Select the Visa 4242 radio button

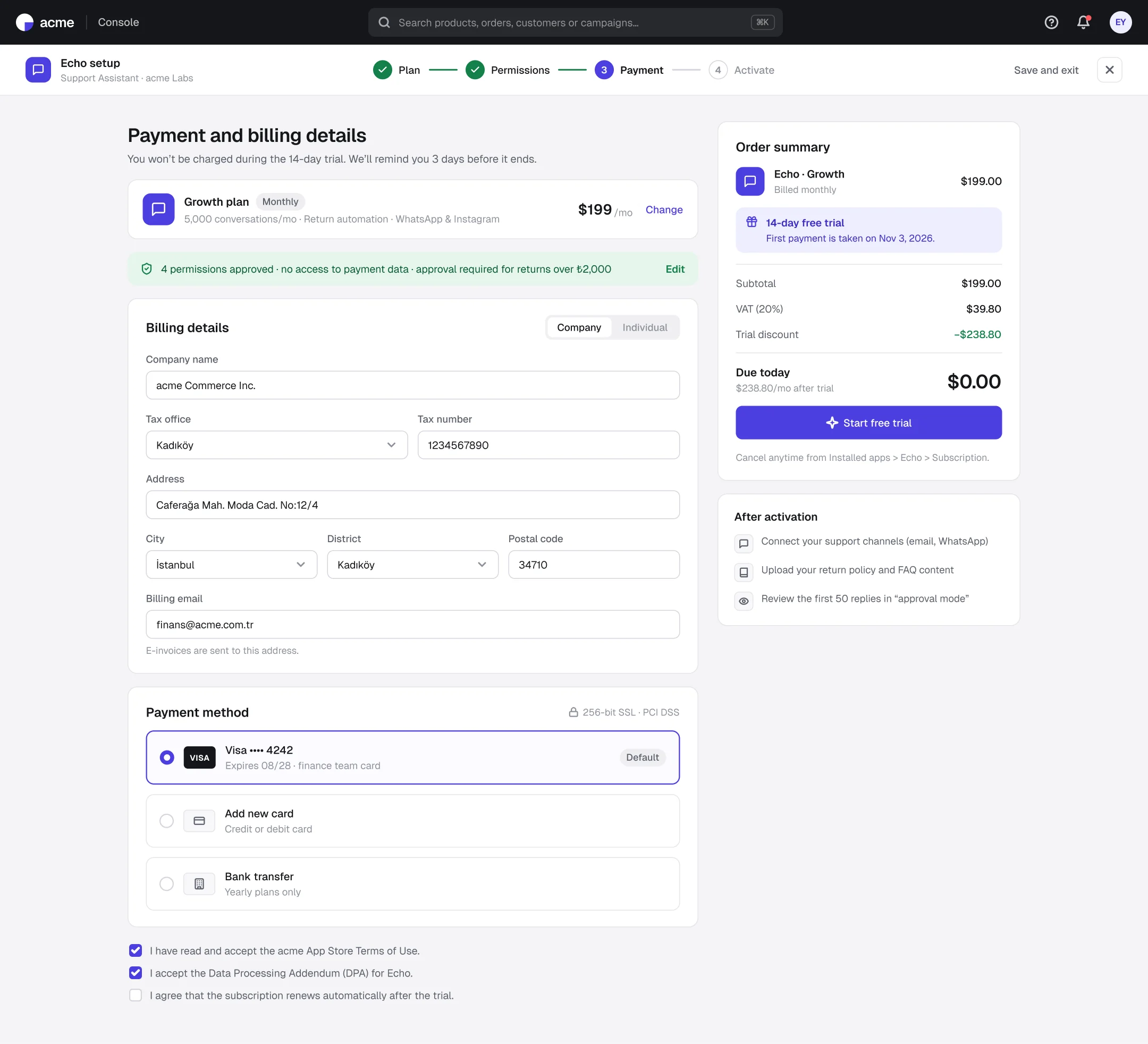point(167,757)
